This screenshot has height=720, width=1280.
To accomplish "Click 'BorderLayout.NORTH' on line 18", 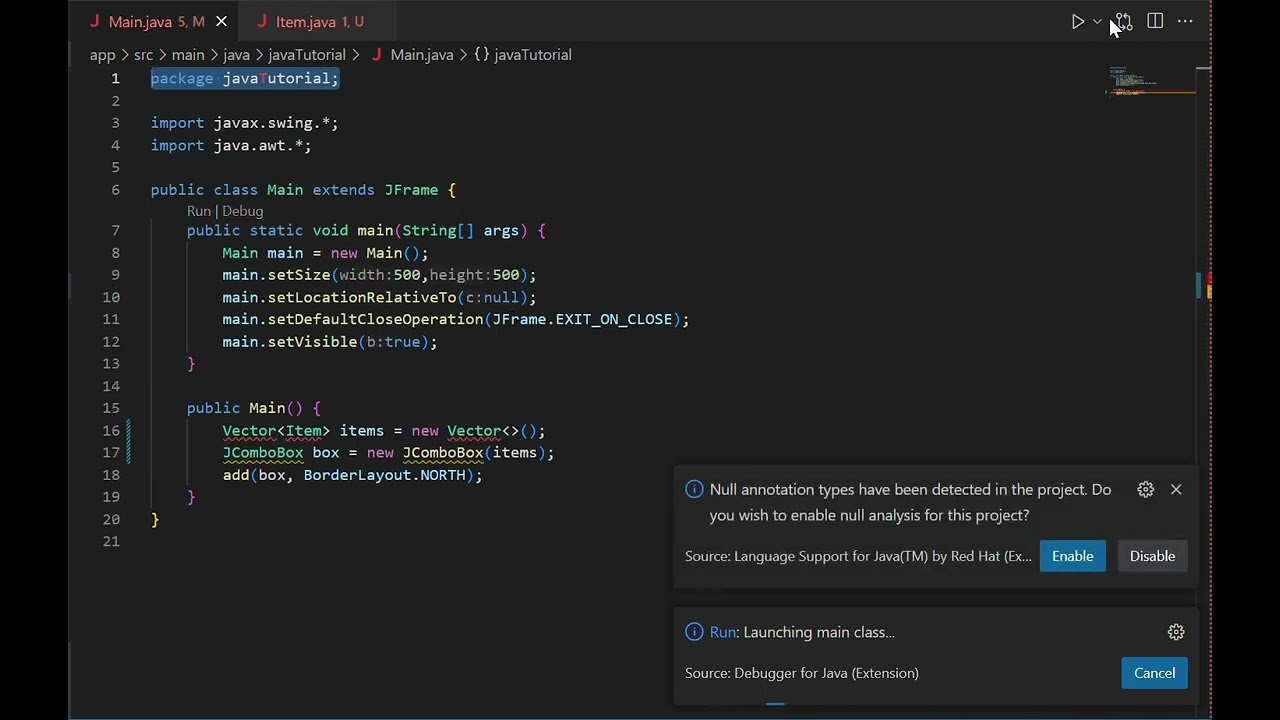I will click(385, 475).
